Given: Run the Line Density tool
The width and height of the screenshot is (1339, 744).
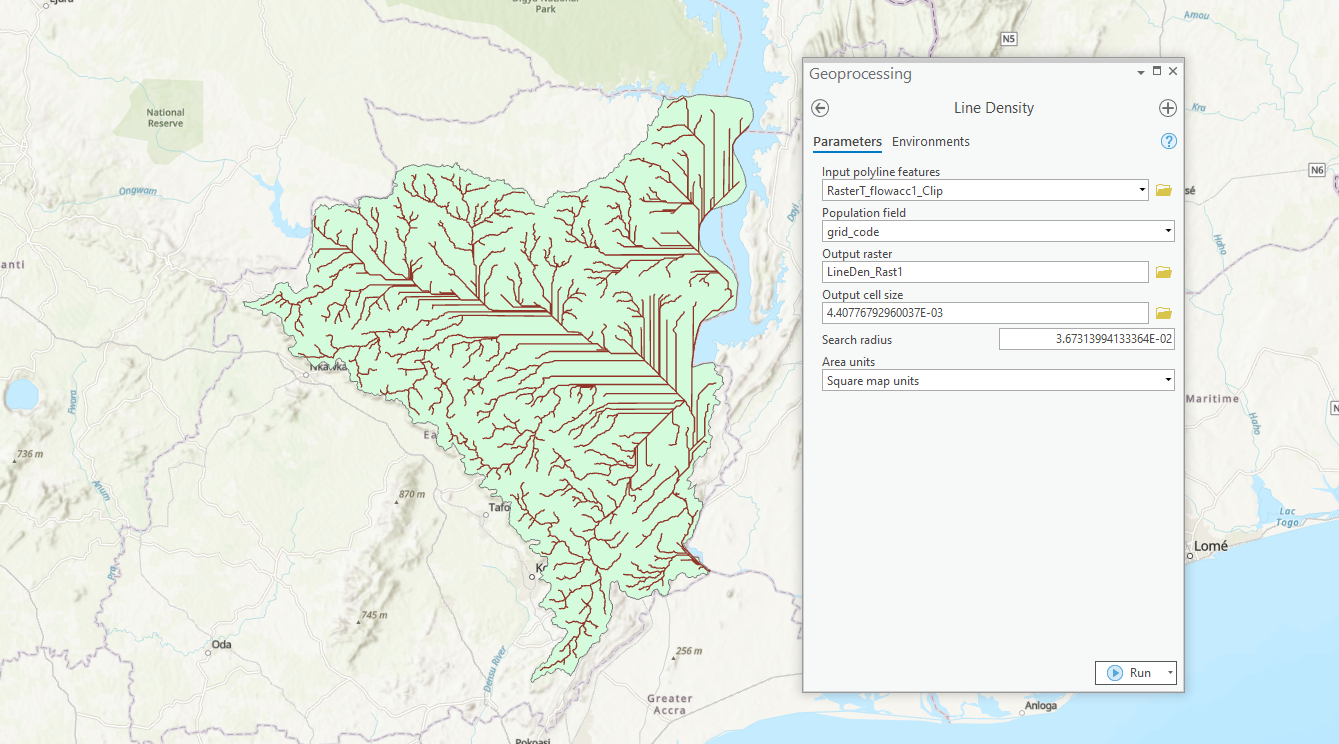Looking at the screenshot, I should [1129, 673].
